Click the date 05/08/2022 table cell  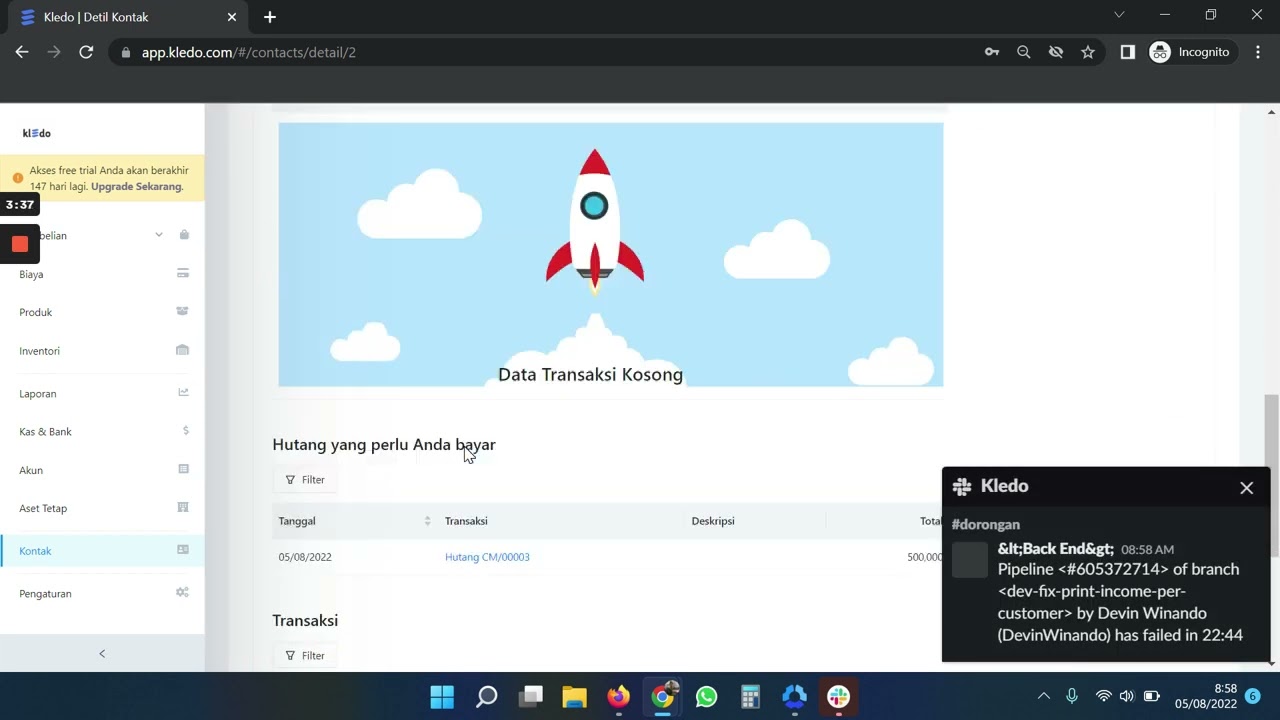tap(305, 557)
